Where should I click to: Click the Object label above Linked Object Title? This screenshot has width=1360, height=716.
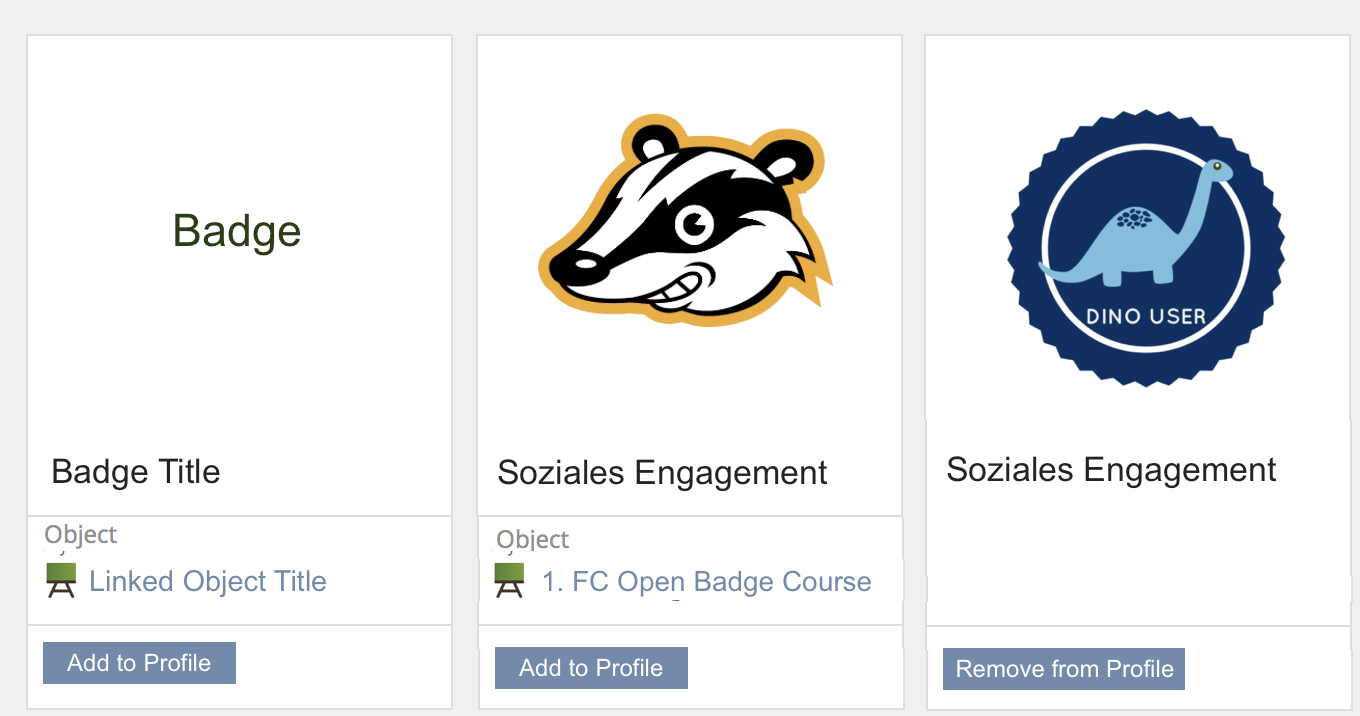point(81,535)
